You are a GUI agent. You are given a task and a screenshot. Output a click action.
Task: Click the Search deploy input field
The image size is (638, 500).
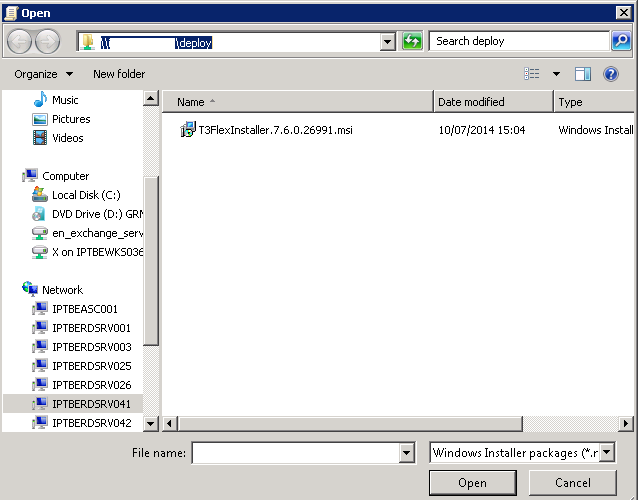coord(519,41)
